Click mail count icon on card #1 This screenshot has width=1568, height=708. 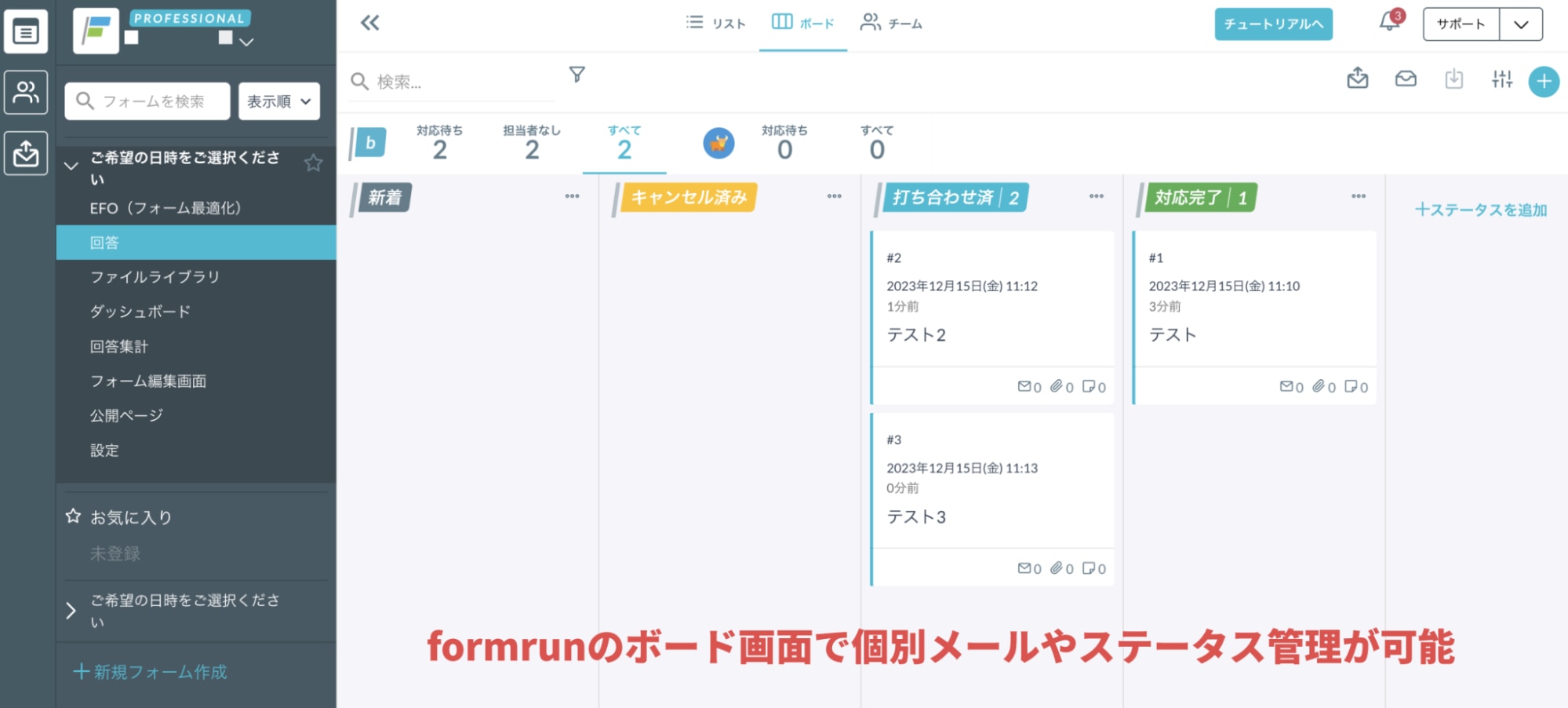point(1286,386)
